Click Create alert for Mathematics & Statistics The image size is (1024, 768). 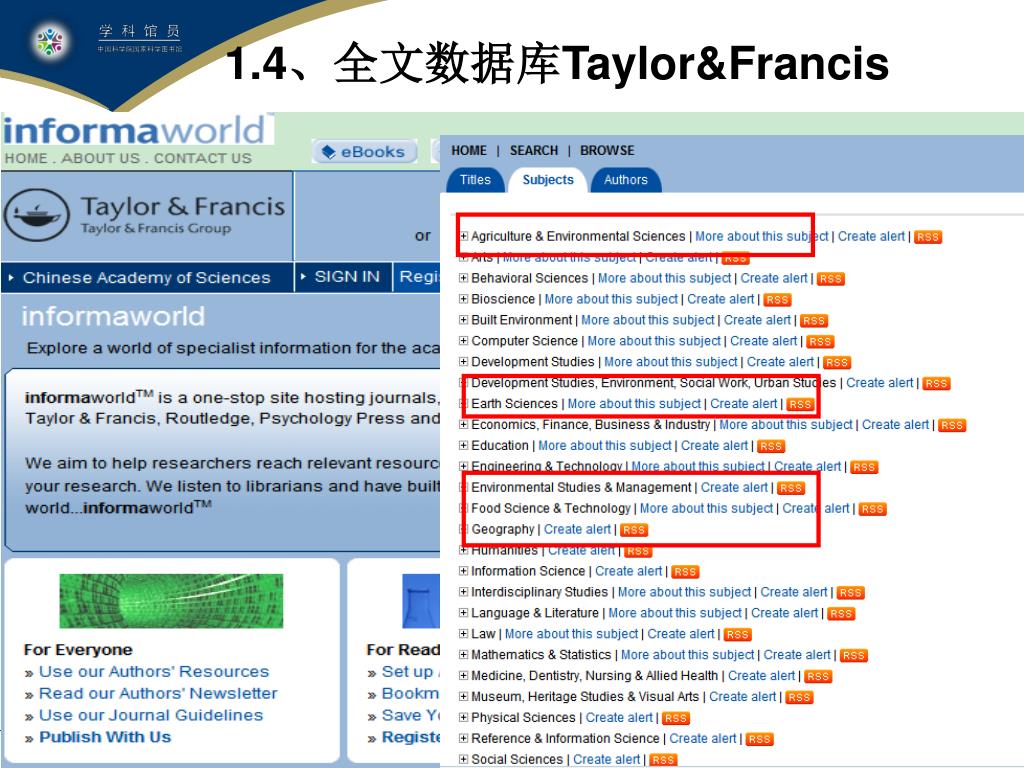click(x=797, y=654)
